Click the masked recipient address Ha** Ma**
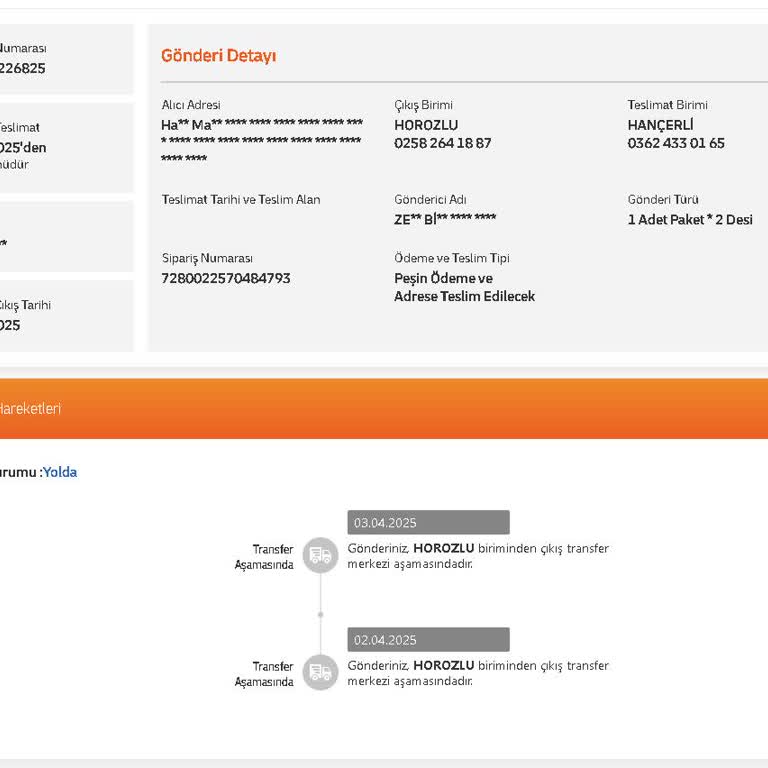Image resolution: width=768 pixels, height=768 pixels. [x=262, y=141]
